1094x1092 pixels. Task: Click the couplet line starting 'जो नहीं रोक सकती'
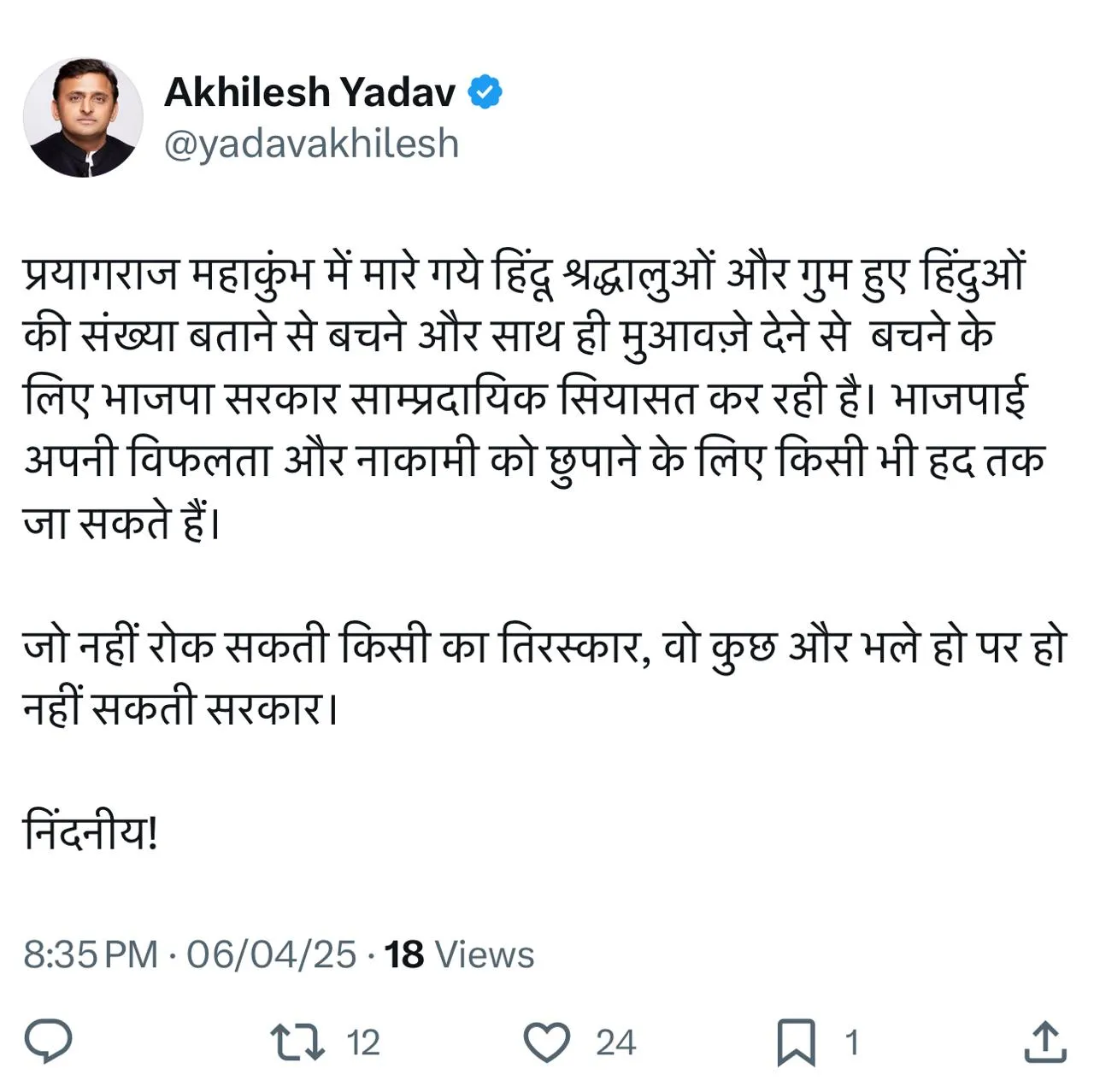click(544, 647)
